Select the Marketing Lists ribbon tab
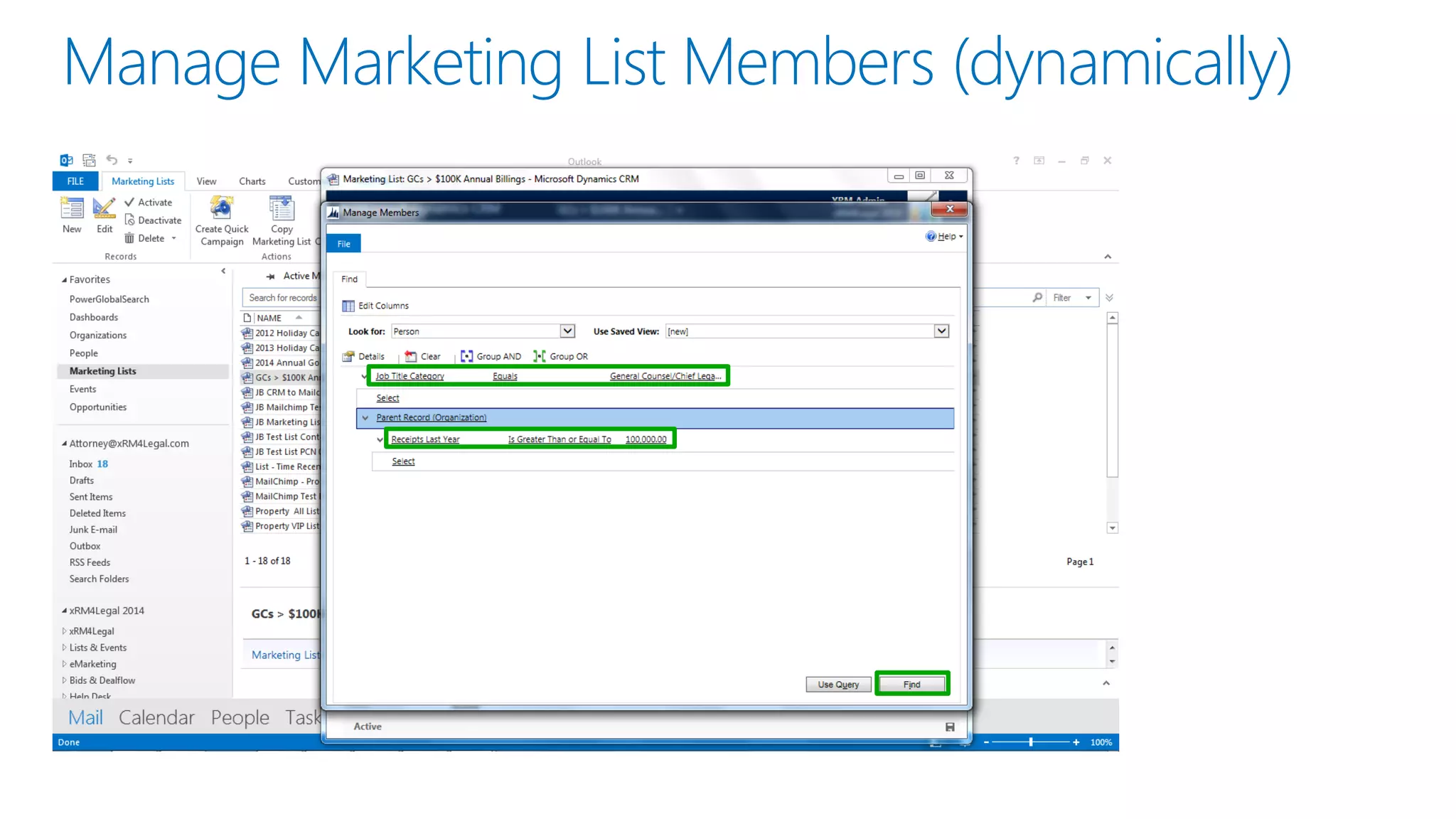This screenshot has width=1456, height=819. click(x=142, y=181)
